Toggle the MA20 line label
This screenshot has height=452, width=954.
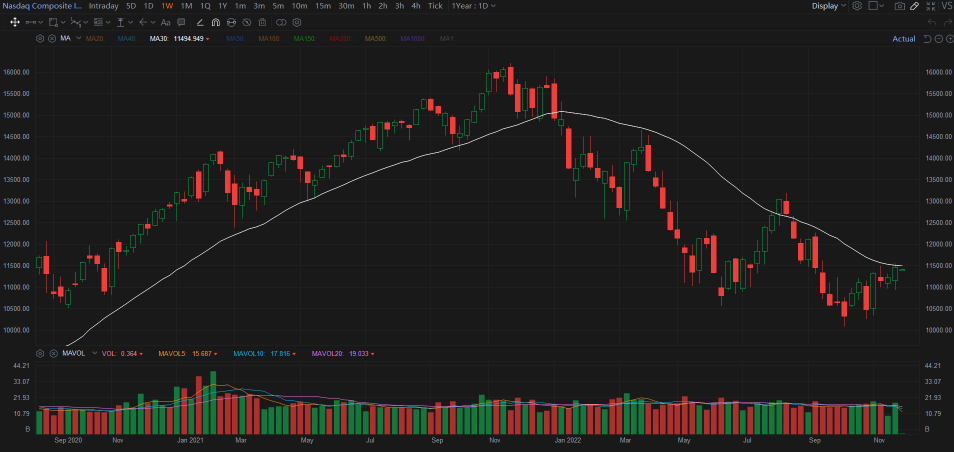pyautogui.click(x=94, y=38)
